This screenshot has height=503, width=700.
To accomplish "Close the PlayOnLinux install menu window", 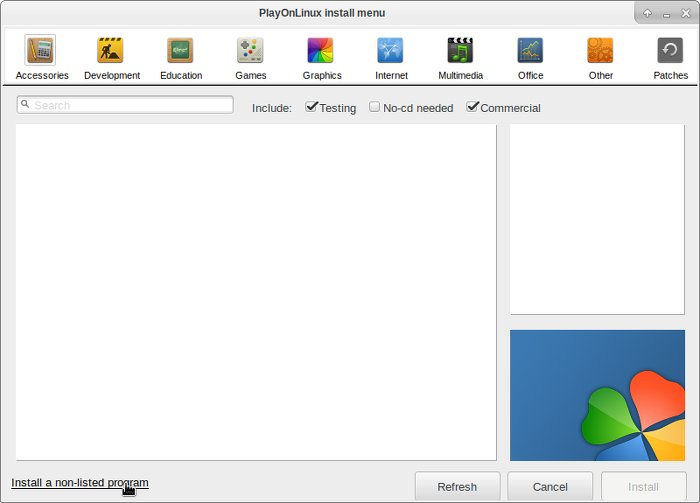I will [686, 13].
